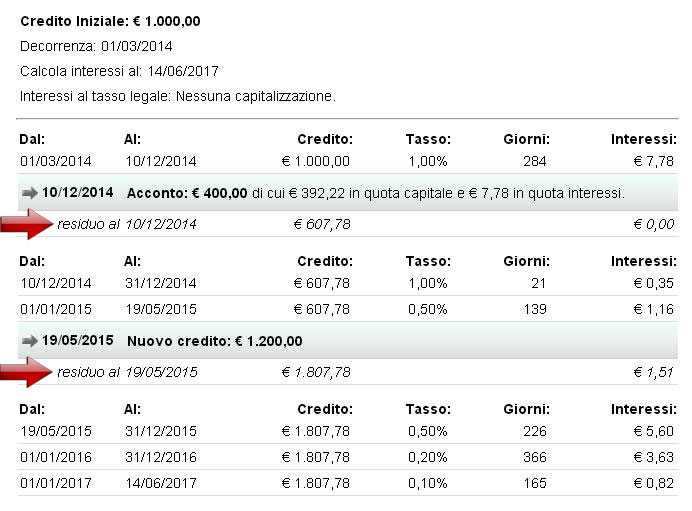Click the gray arrow next to 10/12/2014 Acconto
This screenshot has height=511, width=692.
click(30, 193)
